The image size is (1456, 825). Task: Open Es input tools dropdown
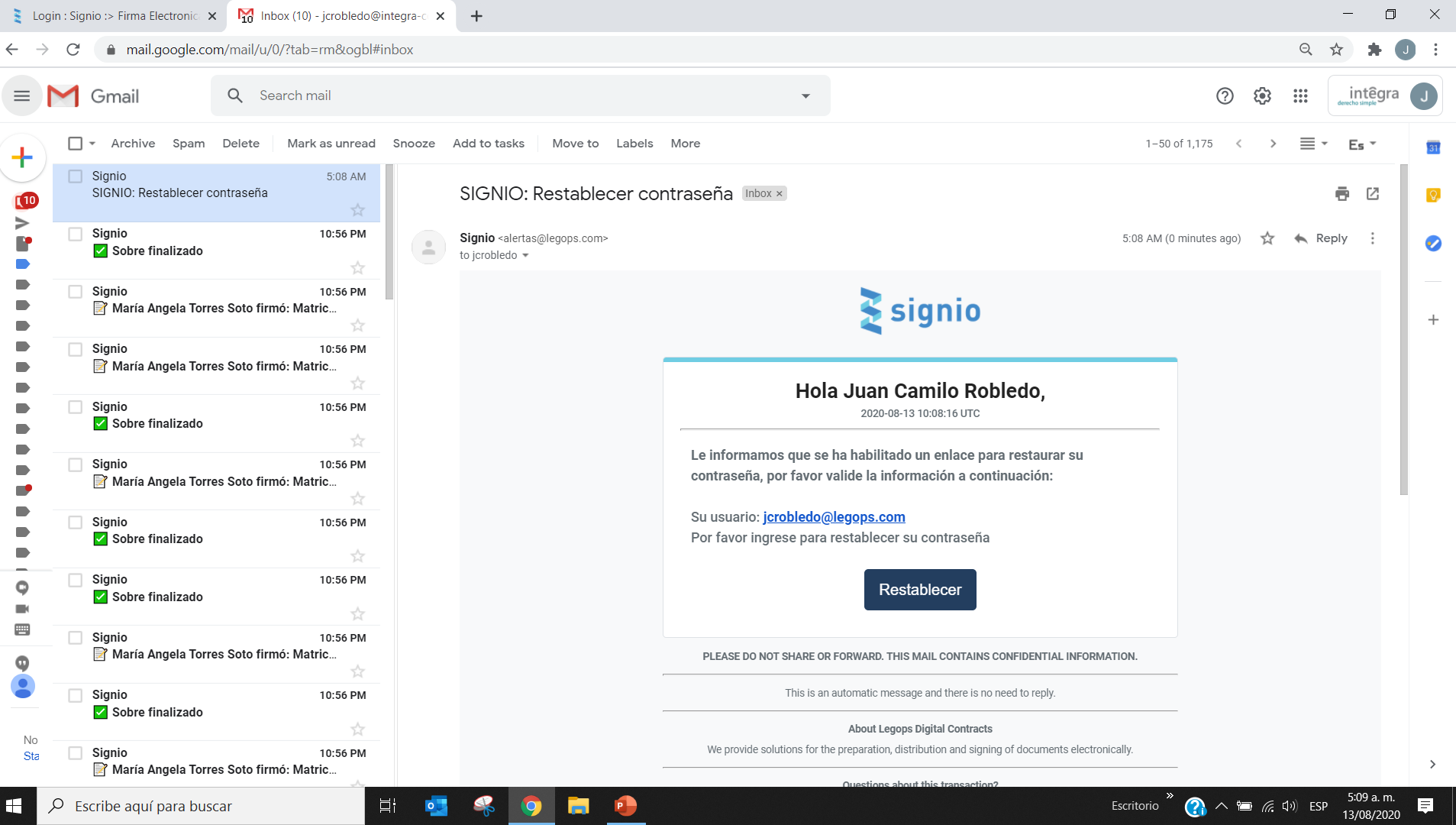tap(1362, 144)
